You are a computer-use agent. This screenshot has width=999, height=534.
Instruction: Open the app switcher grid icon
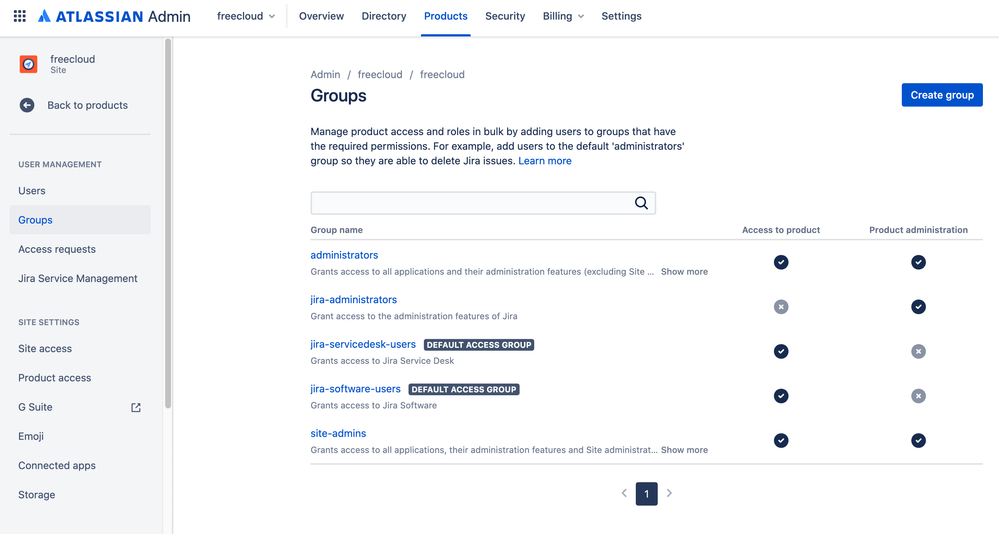[x=20, y=16]
